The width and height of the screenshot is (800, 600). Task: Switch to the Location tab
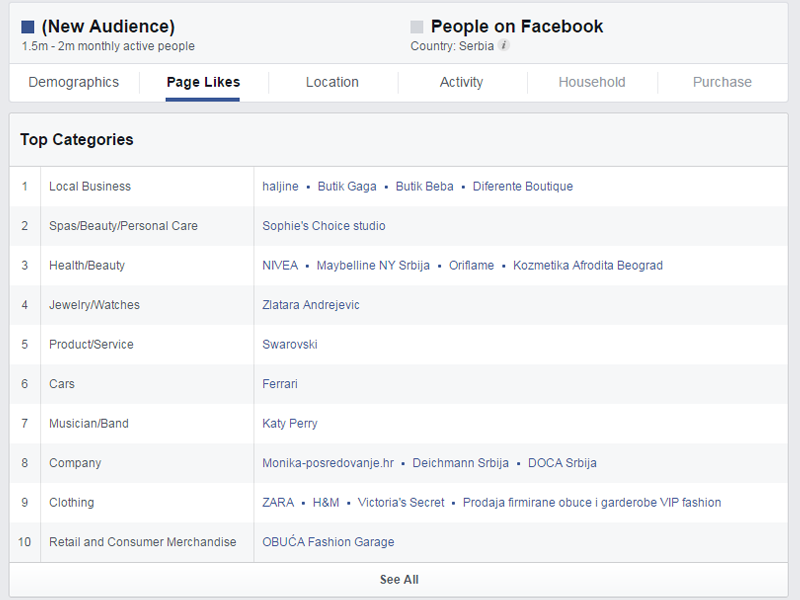[332, 82]
